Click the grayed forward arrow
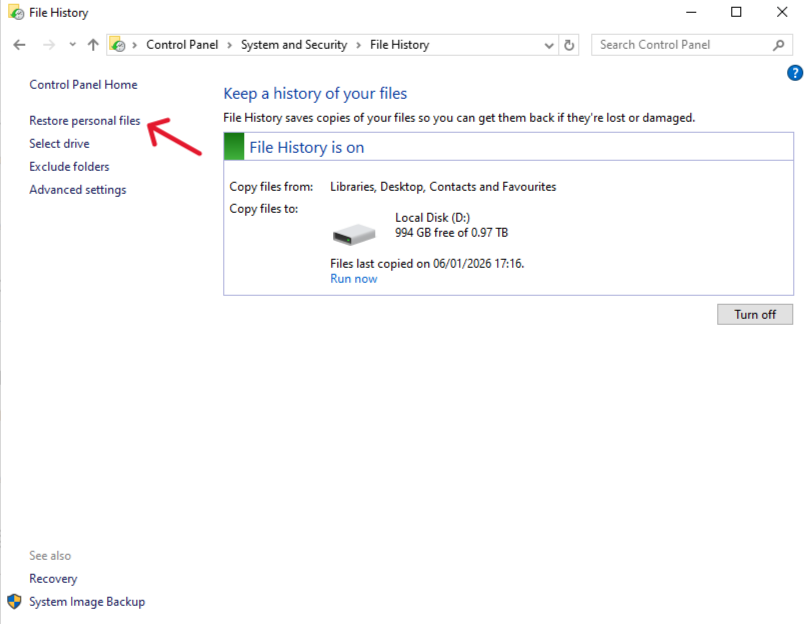The image size is (804, 624). [47, 44]
